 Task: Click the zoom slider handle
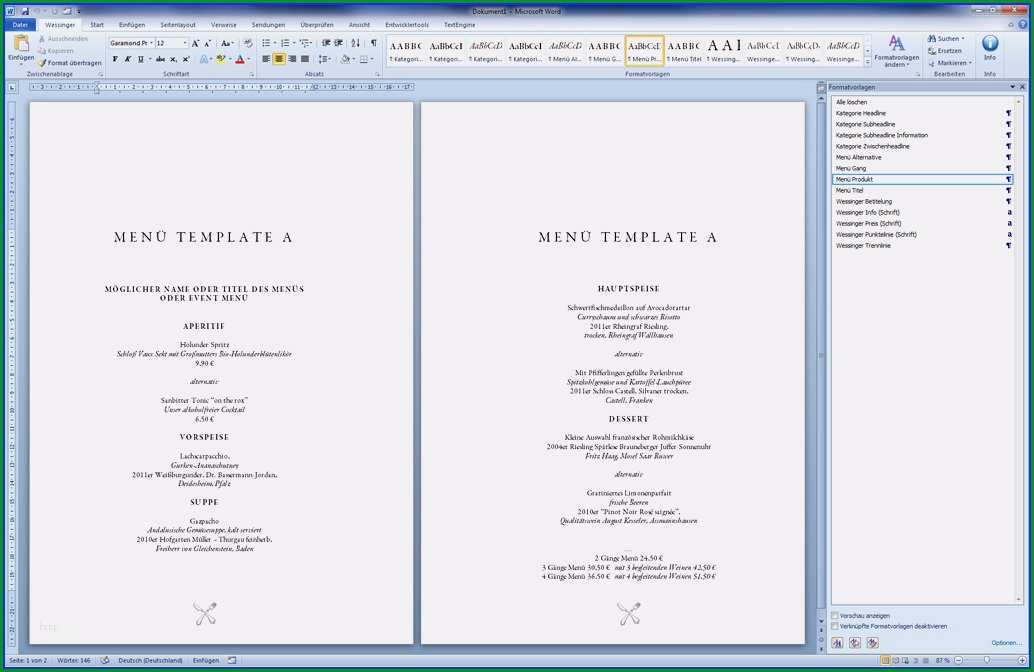[x=987, y=660]
